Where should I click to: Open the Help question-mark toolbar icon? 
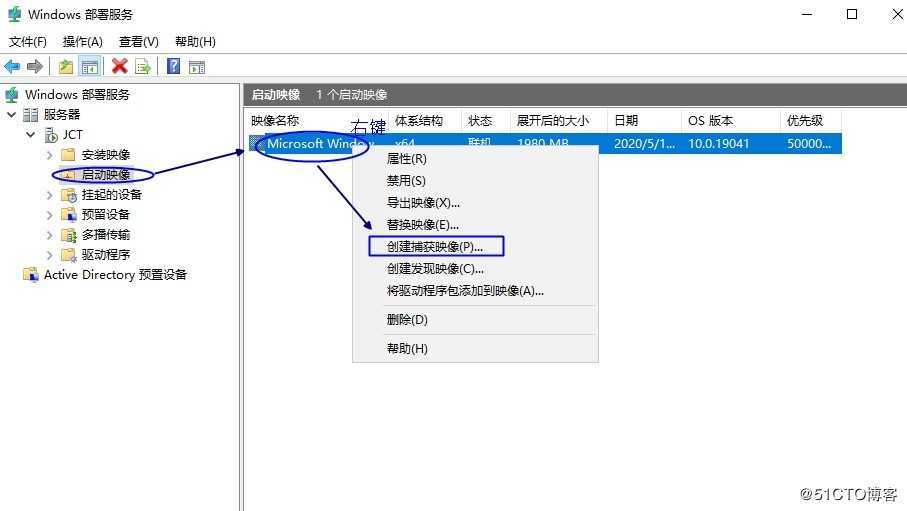point(173,66)
